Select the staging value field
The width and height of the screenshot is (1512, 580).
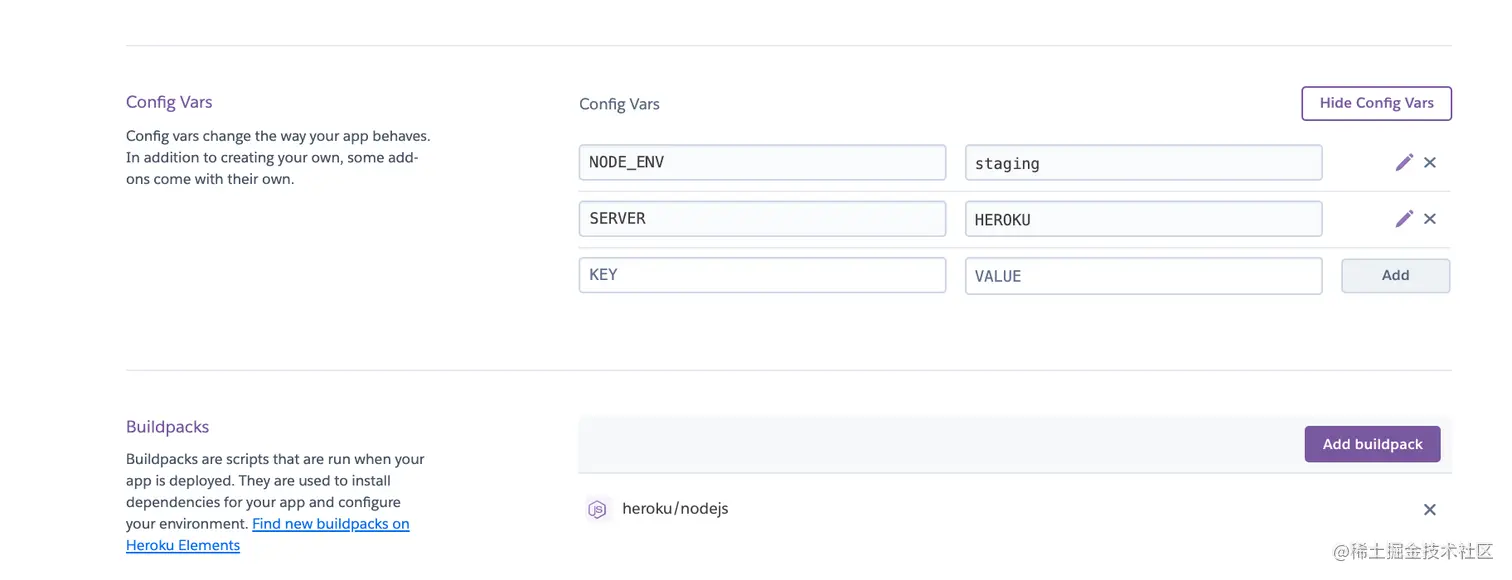tap(1143, 162)
